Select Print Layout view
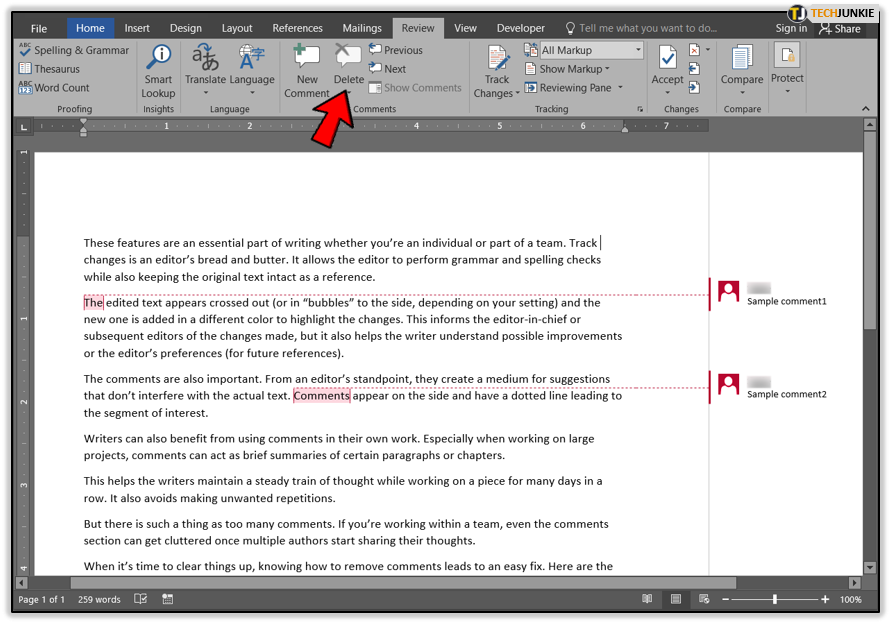This screenshot has height=624, width=891. coord(676,599)
